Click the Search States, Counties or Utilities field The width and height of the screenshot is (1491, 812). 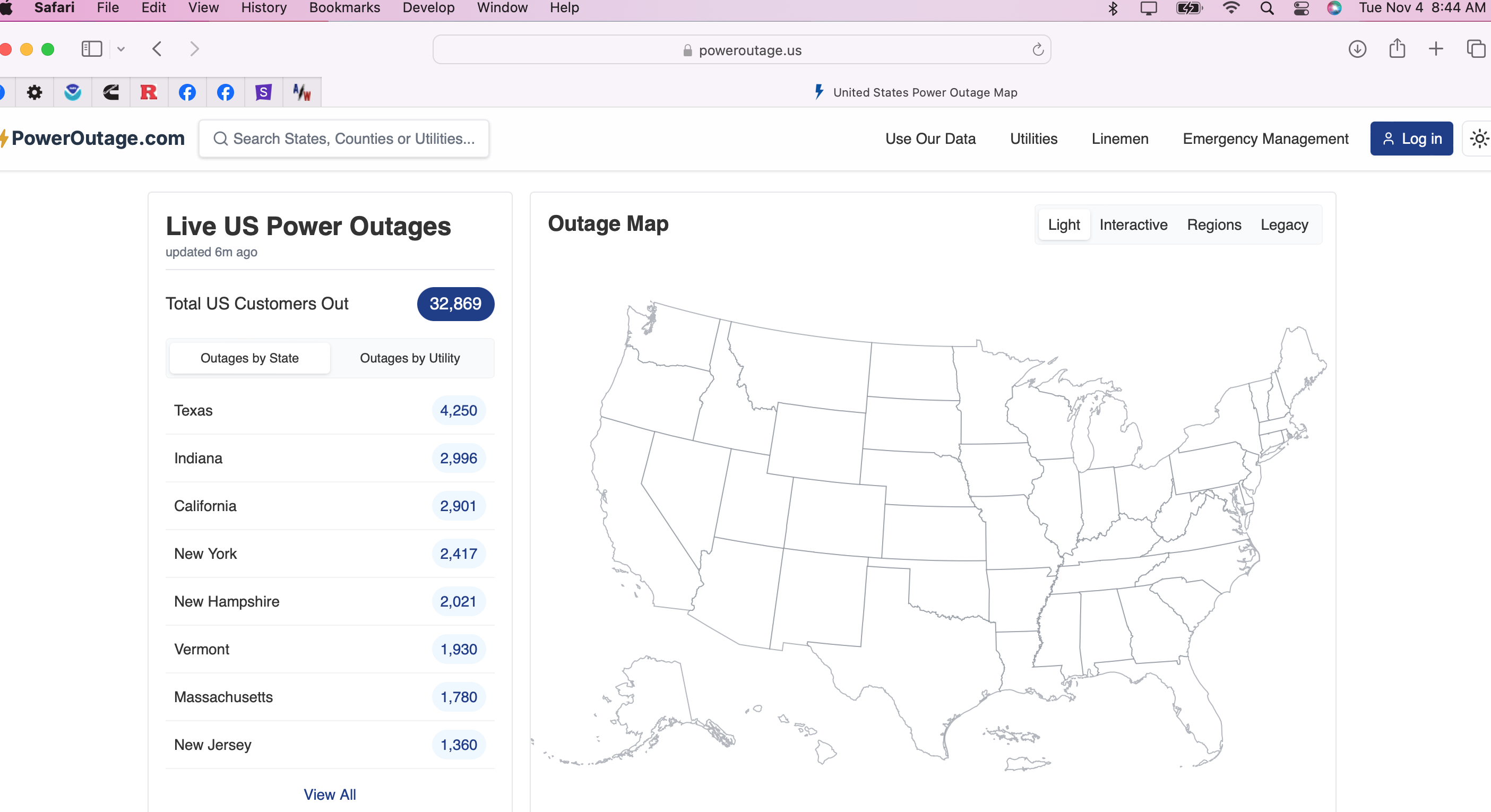353,139
